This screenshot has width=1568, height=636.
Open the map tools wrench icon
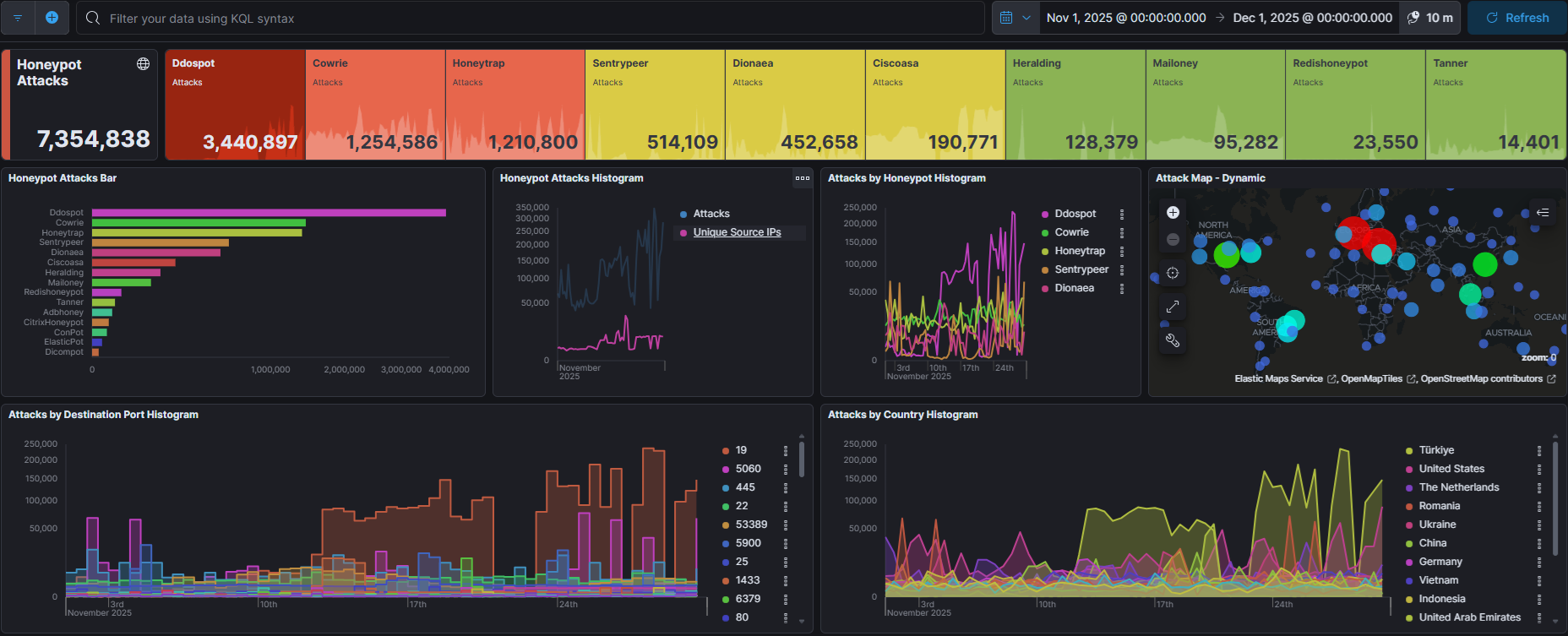pyautogui.click(x=1173, y=340)
